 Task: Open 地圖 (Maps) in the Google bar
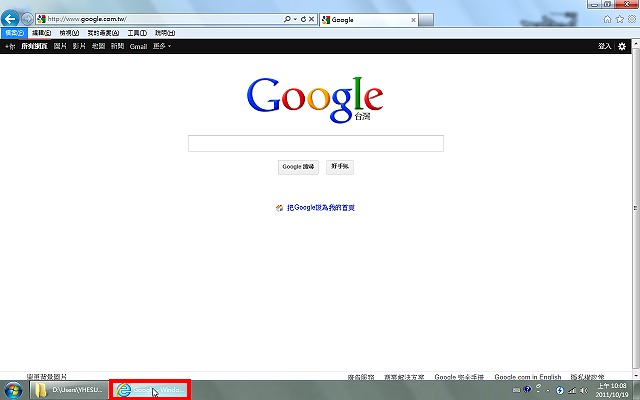(x=98, y=47)
